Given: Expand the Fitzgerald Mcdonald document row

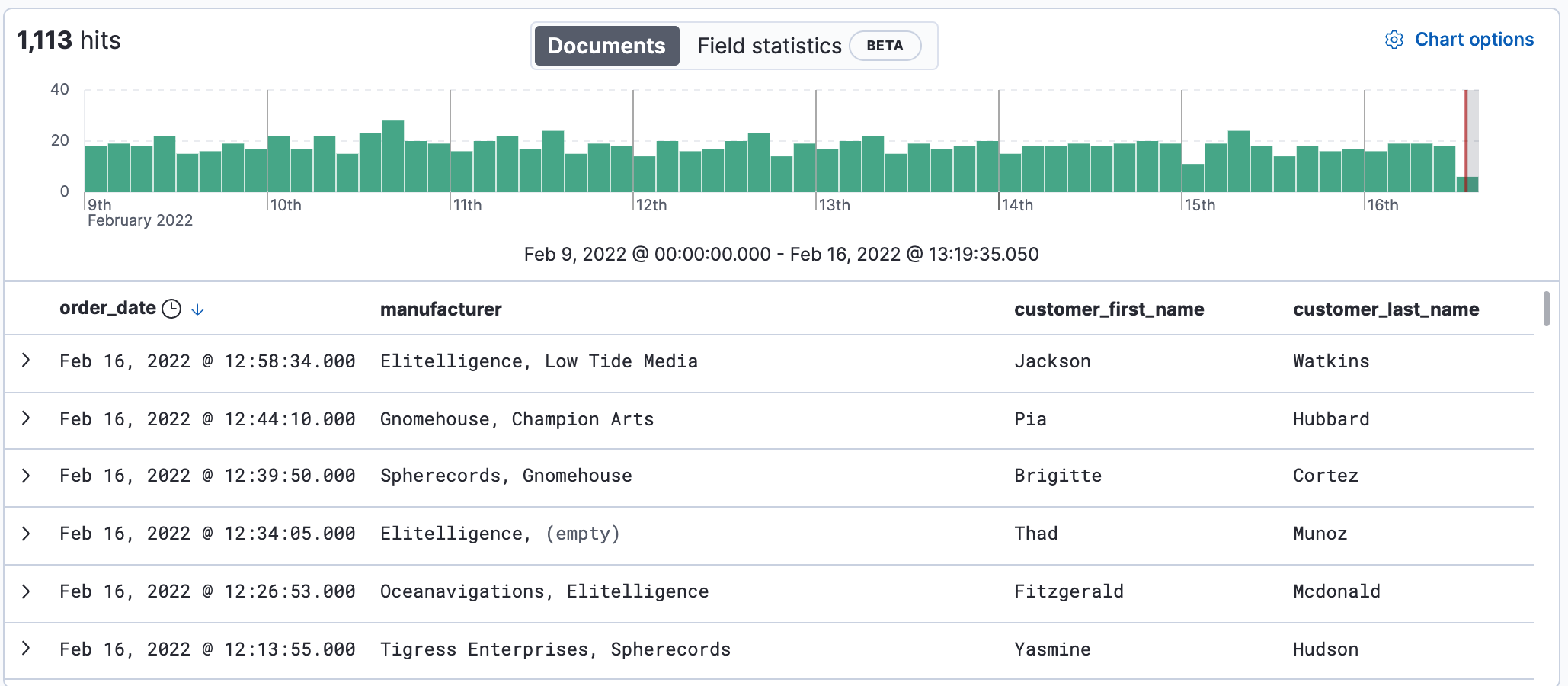Looking at the screenshot, I should tap(27, 591).
